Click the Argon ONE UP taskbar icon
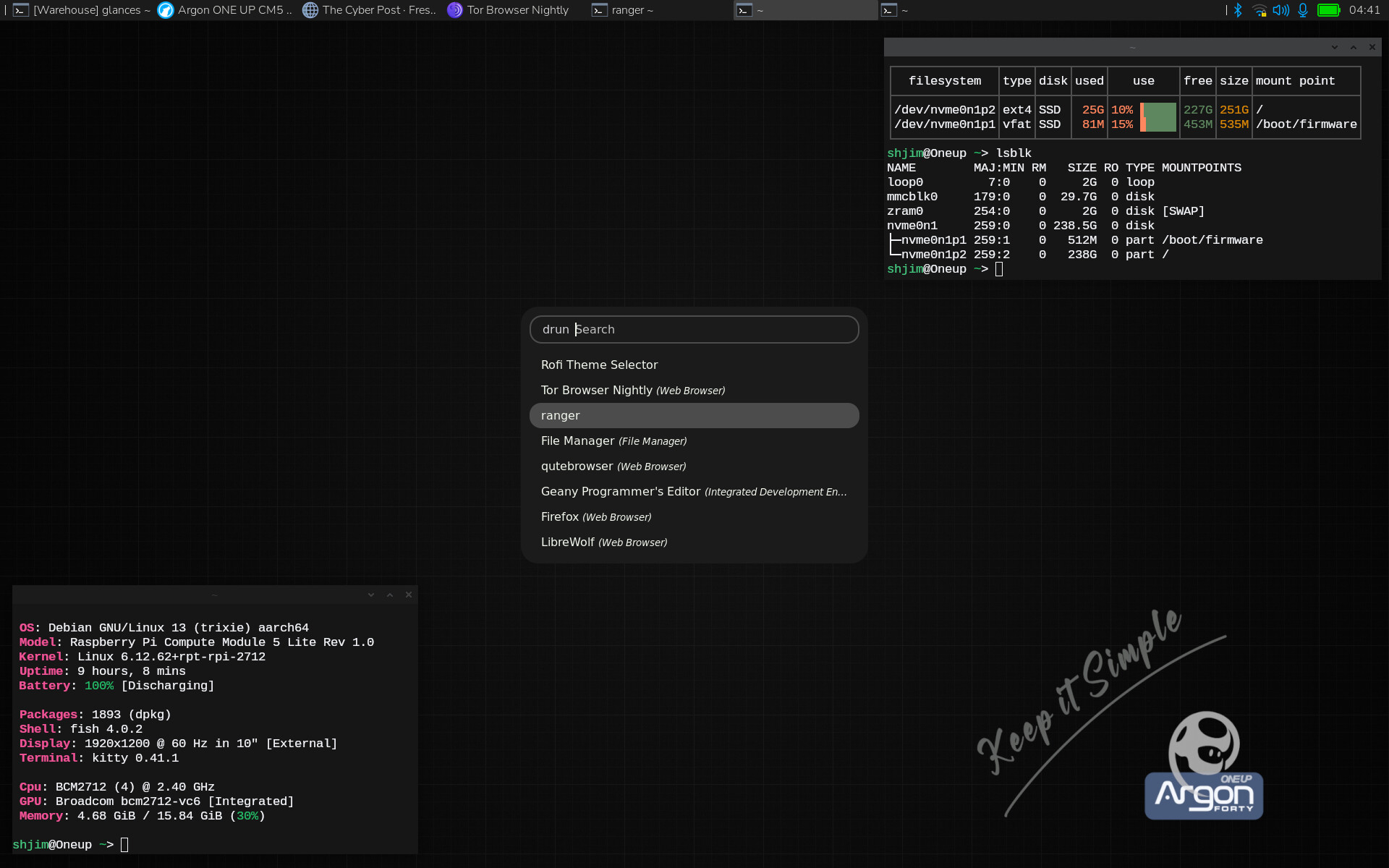The height and width of the screenshot is (868, 1389). [x=166, y=10]
